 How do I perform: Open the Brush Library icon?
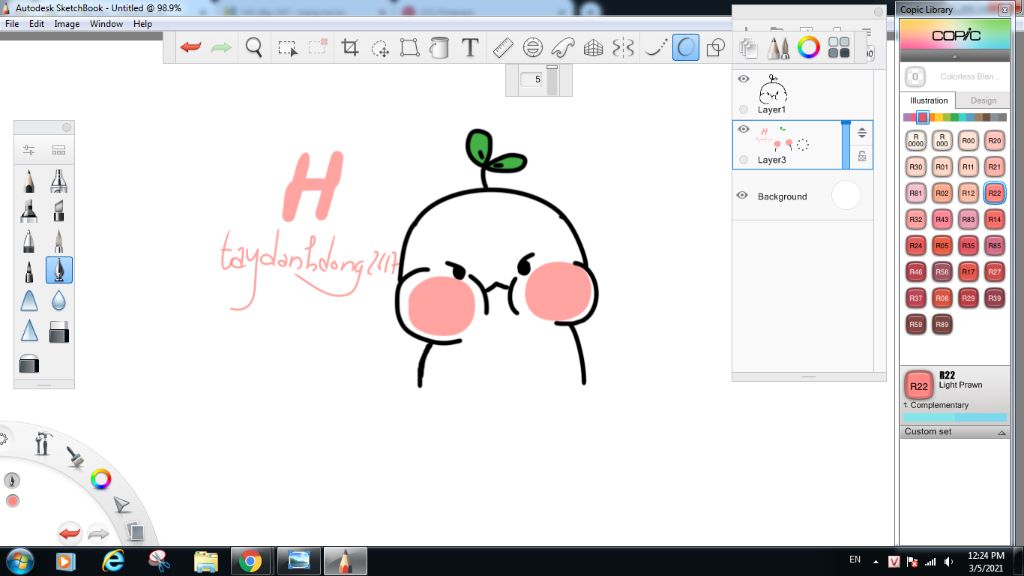pyautogui.click(x=59, y=150)
